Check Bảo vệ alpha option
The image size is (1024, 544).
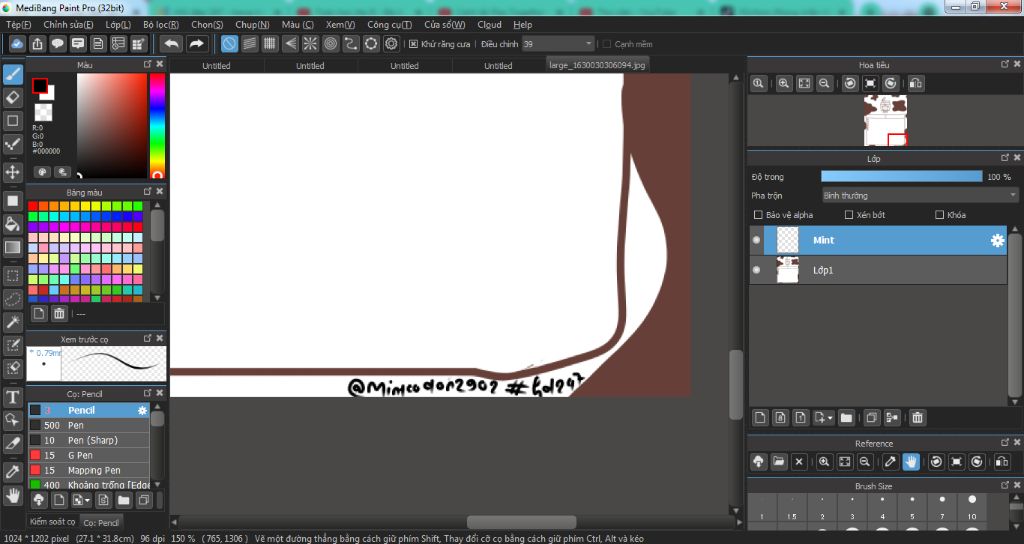758,214
